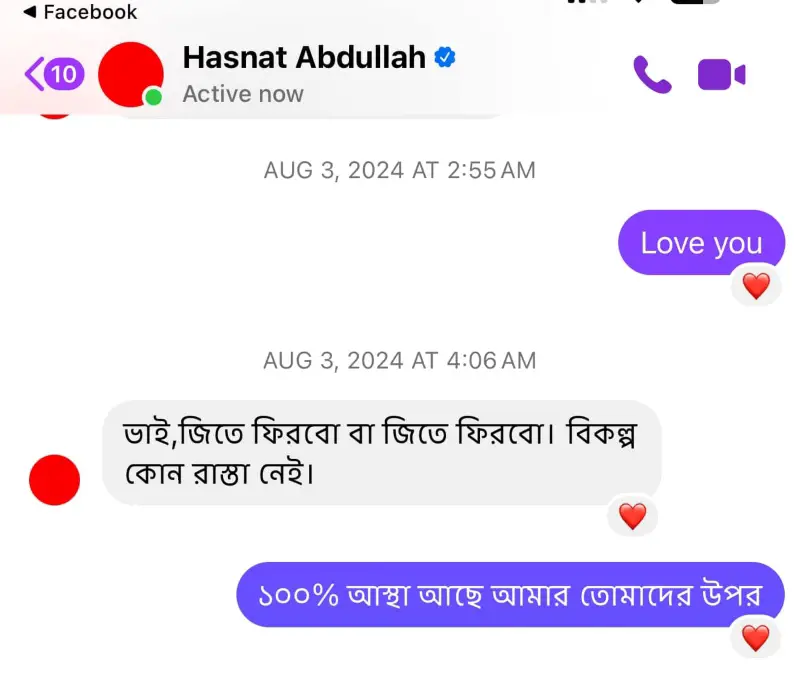Open heart reaction under Love you message
Image resolution: width=800 pixels, height=694 pixels.
click(756, 285)
